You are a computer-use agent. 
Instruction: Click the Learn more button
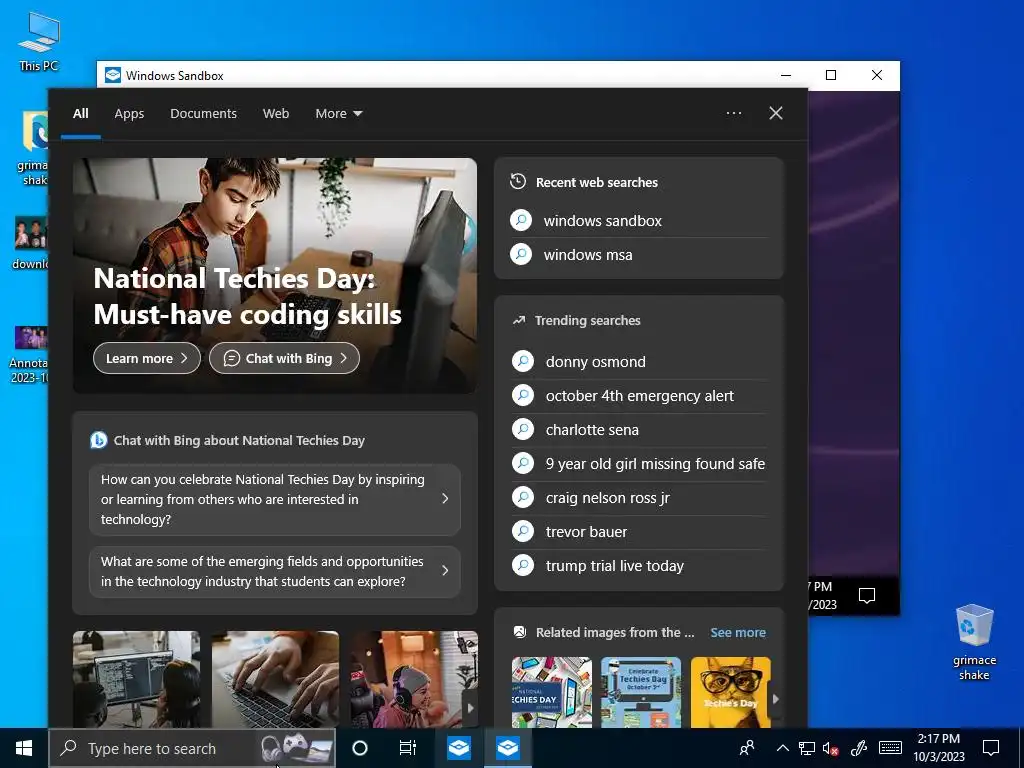[147, 358]
